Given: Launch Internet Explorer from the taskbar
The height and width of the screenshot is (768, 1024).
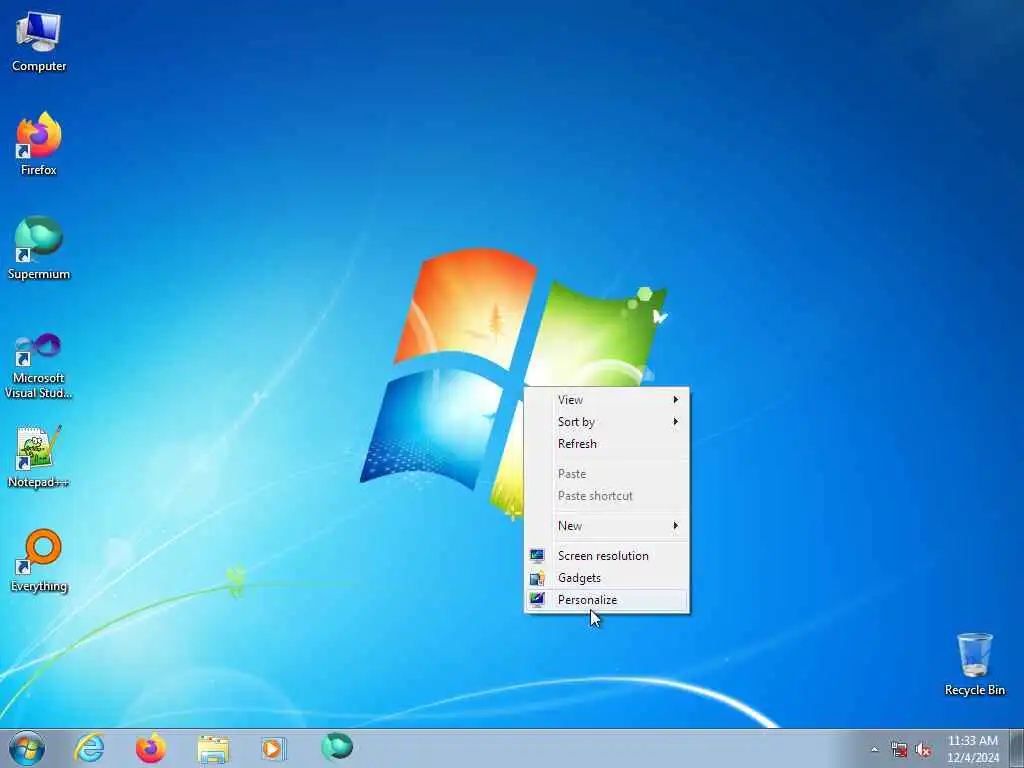Looking at the screenshot, I should click(89, 748).
